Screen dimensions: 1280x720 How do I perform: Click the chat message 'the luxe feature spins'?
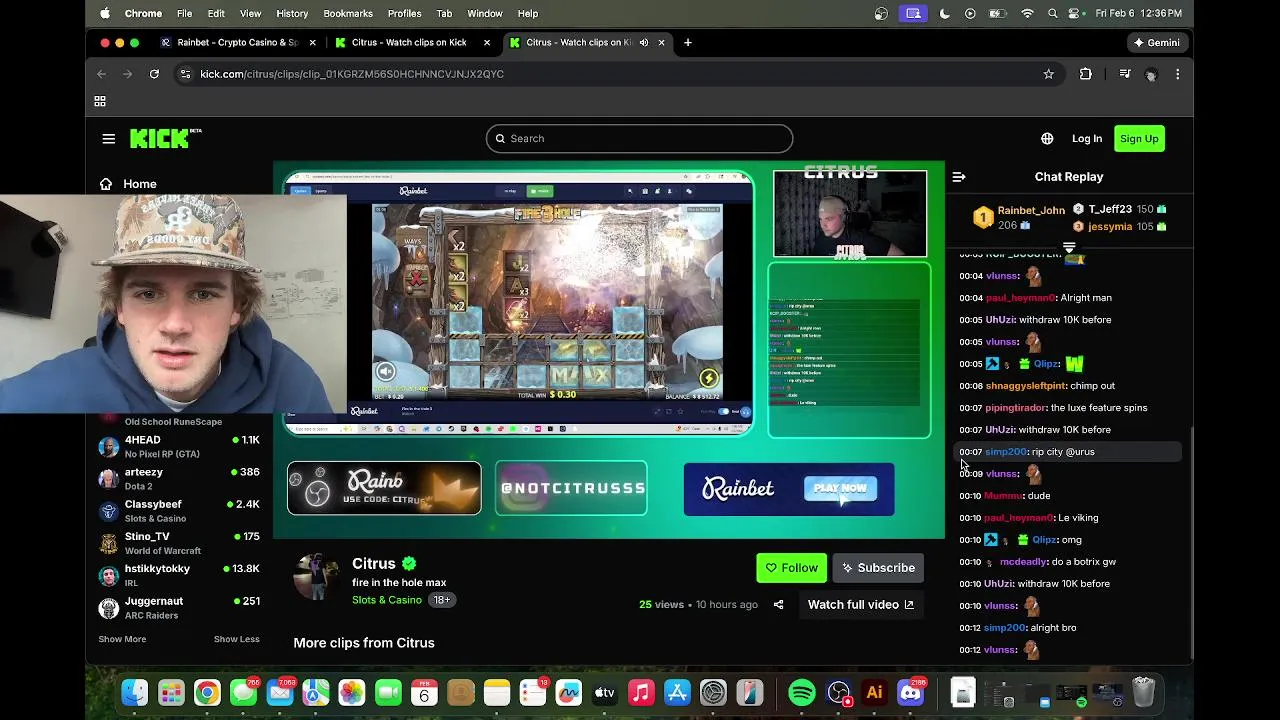(1099, 408)
